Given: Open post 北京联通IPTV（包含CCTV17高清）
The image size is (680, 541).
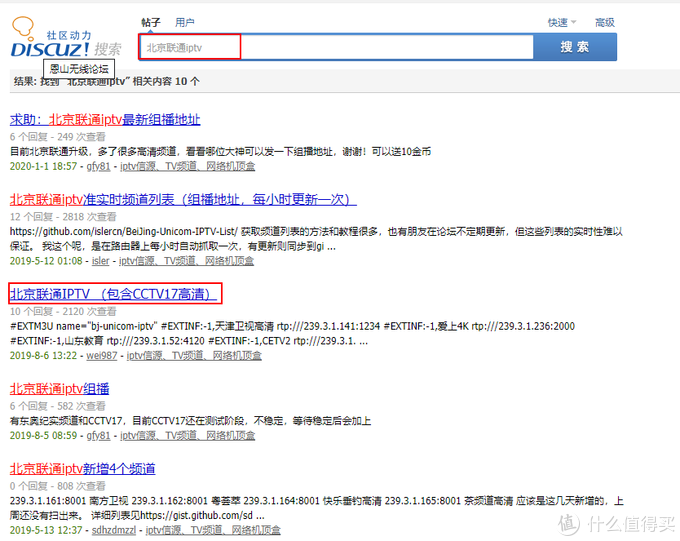Looking at the screenshot, I should click(114, 294).
